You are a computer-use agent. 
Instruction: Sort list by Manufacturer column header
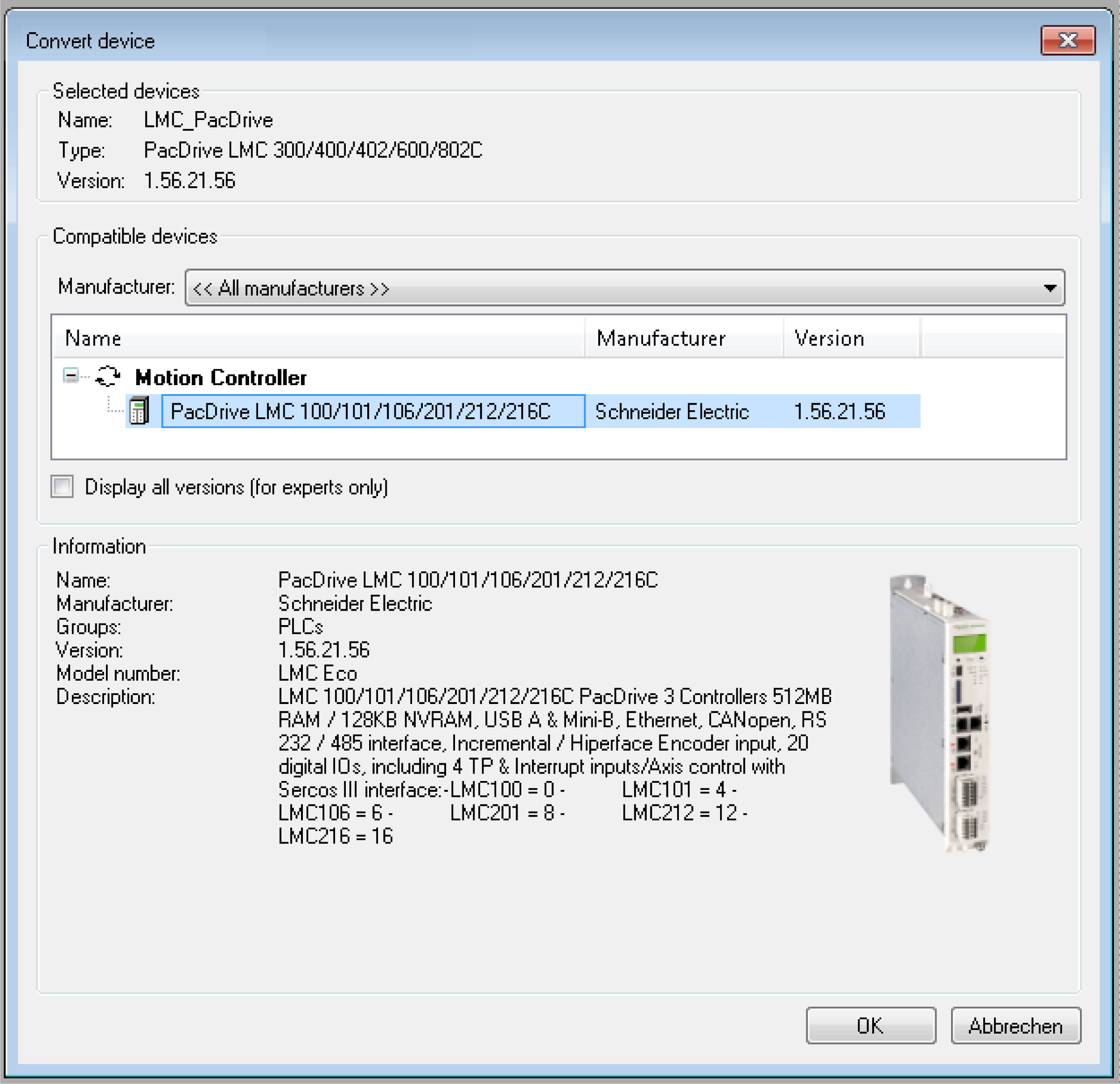(684, 338)
